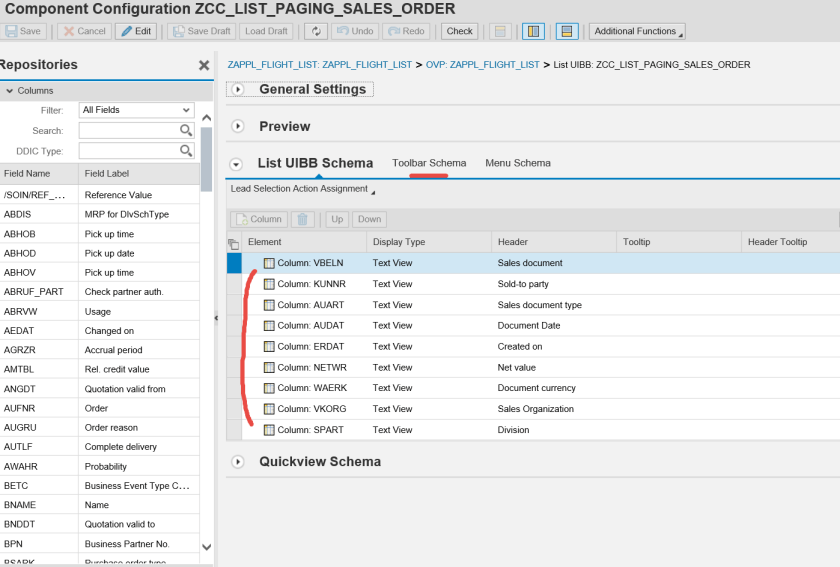
Task: Toggle the horizontal split layout icon in toolbar
Action: click(567, 31)
